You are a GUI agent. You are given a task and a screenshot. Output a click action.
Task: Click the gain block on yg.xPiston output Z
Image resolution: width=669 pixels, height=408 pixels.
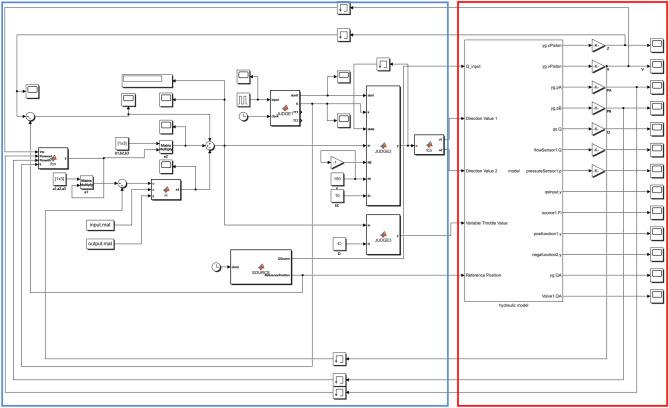(597, 44)
